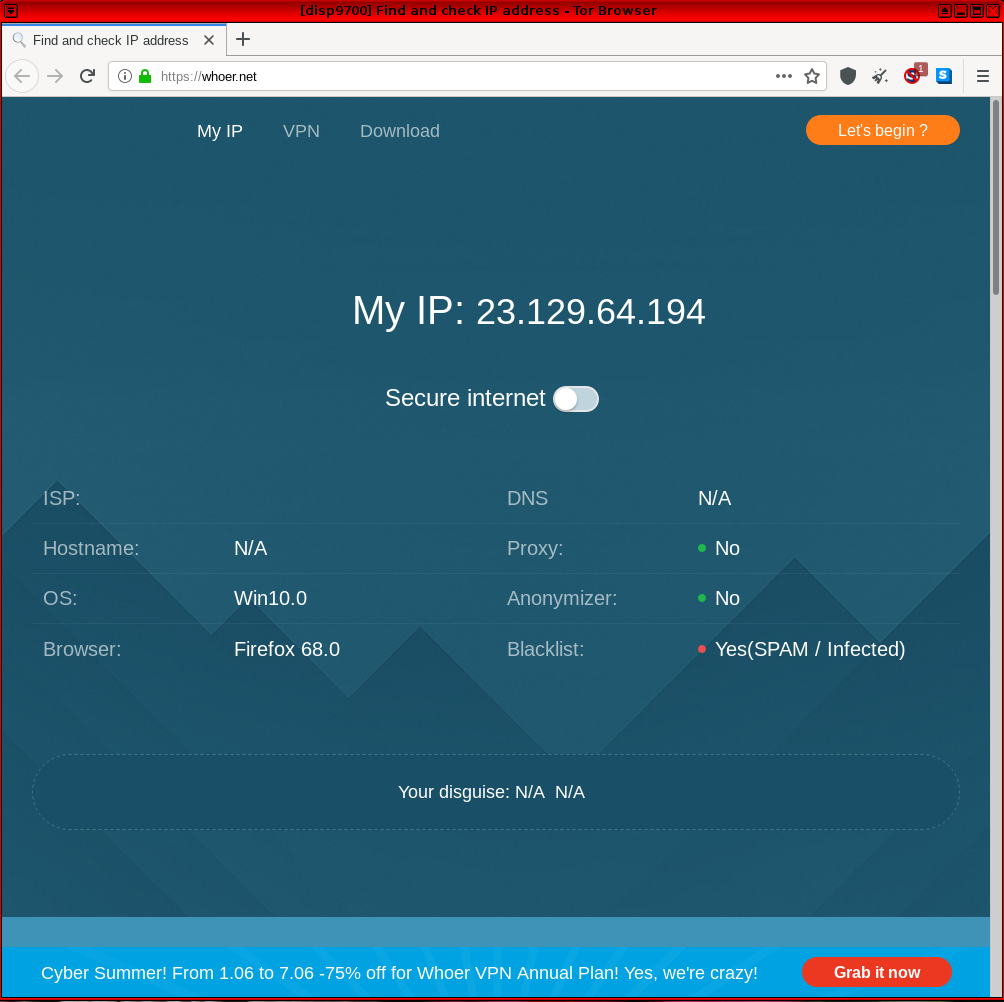Click the back navigation arrow
This screenshot has height=1002, width=1004.
[x=22, y=76]
